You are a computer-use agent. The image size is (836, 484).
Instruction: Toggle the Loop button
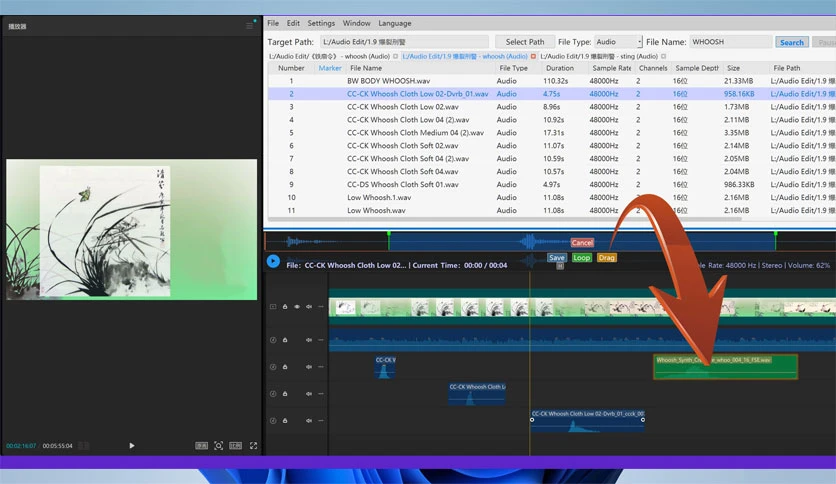(582, 257)
